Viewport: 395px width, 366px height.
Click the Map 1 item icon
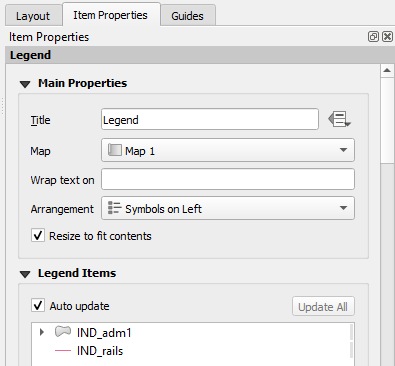[114, 150]
